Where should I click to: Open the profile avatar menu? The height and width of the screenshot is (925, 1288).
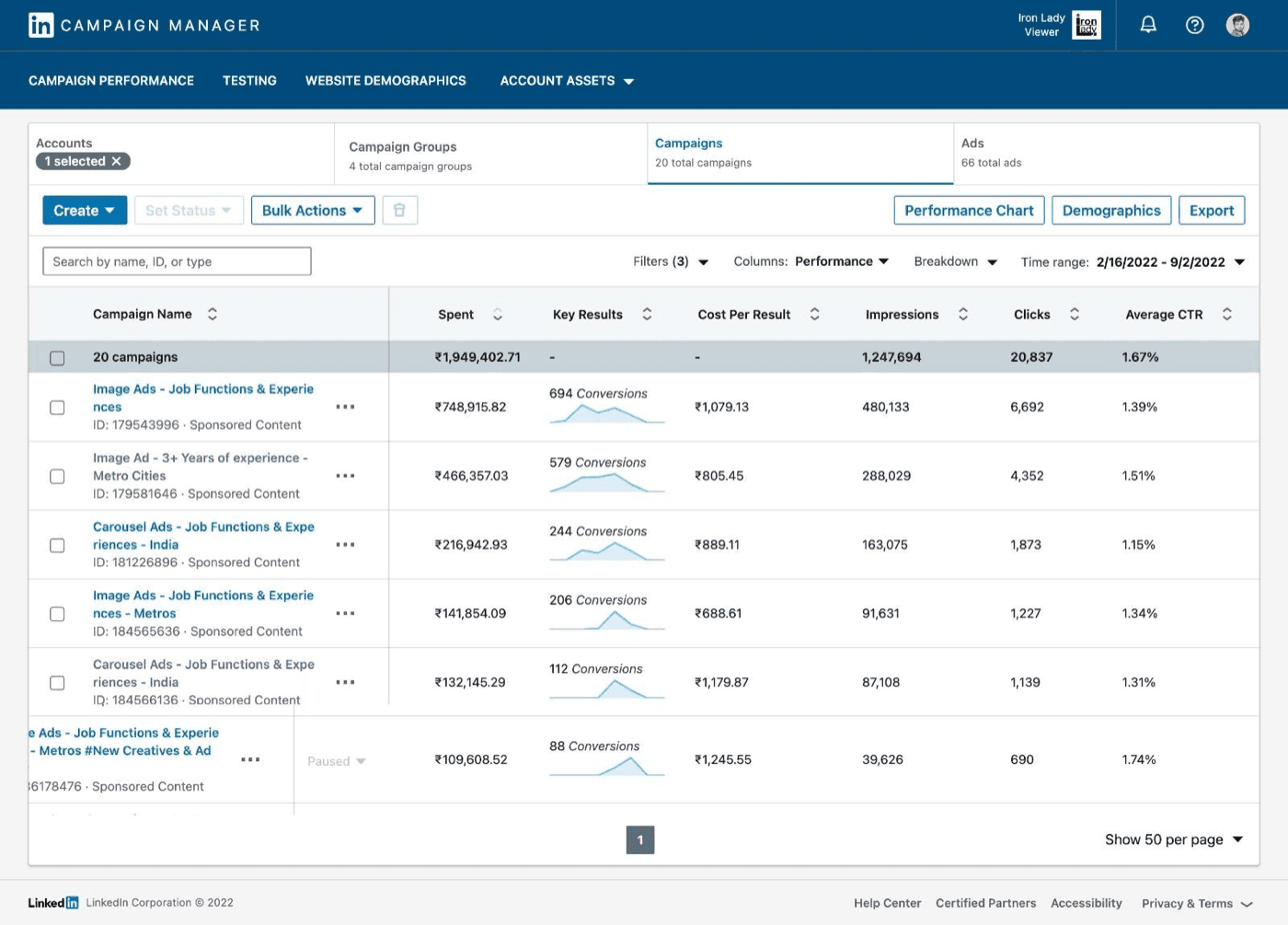(x=1237, y=25)
